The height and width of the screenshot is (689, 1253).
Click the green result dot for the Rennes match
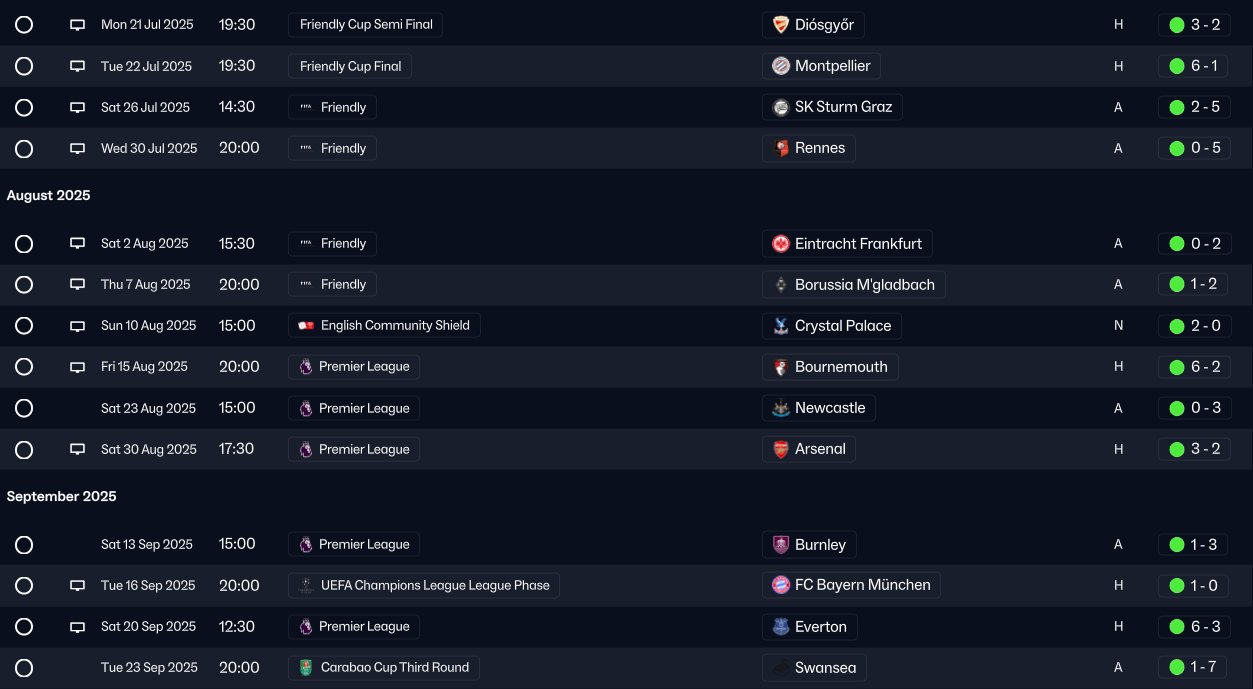click(1177, 148)
